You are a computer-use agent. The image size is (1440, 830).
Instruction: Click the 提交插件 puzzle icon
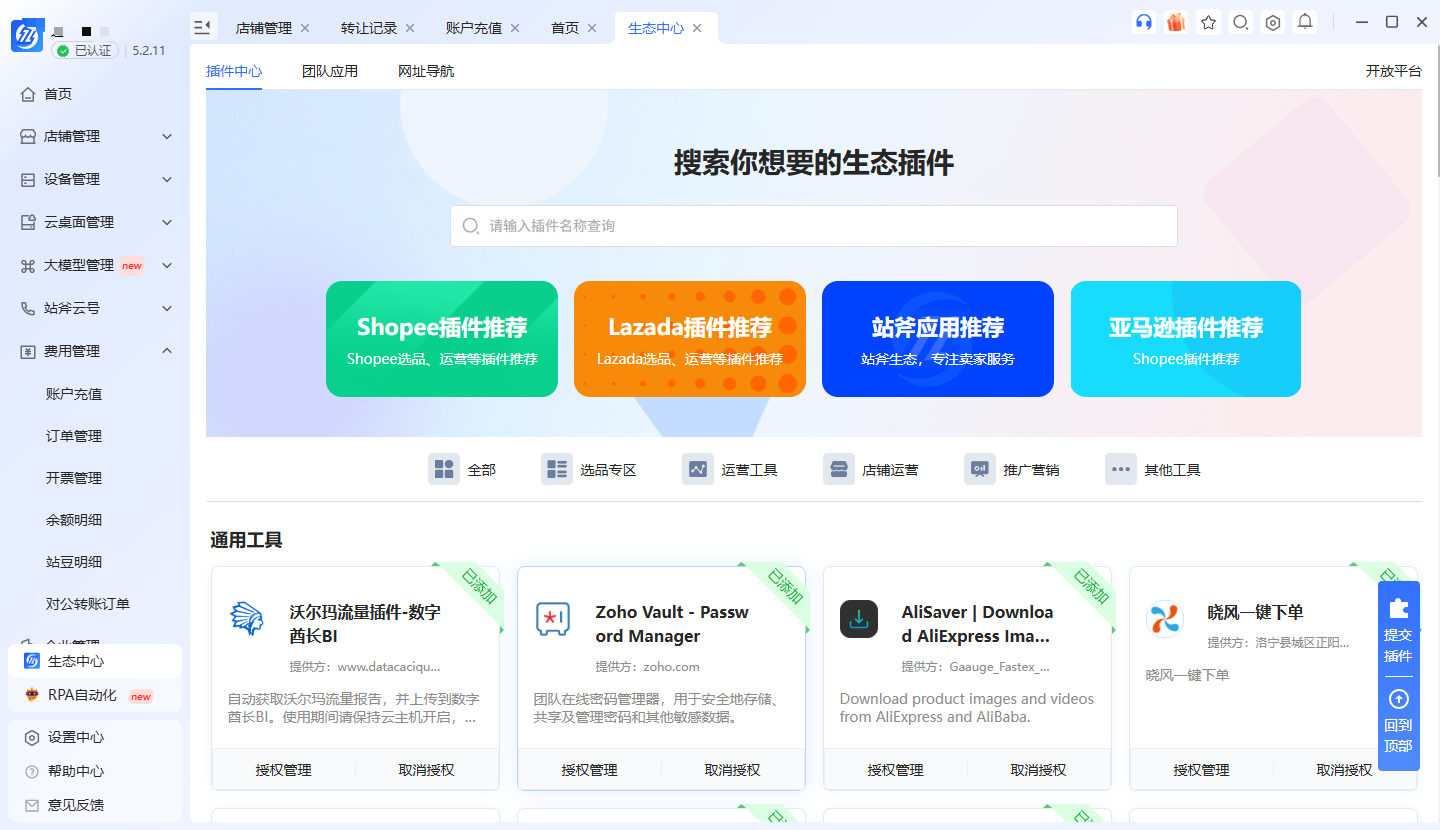pyautogui.click(x=1399, y=608)
